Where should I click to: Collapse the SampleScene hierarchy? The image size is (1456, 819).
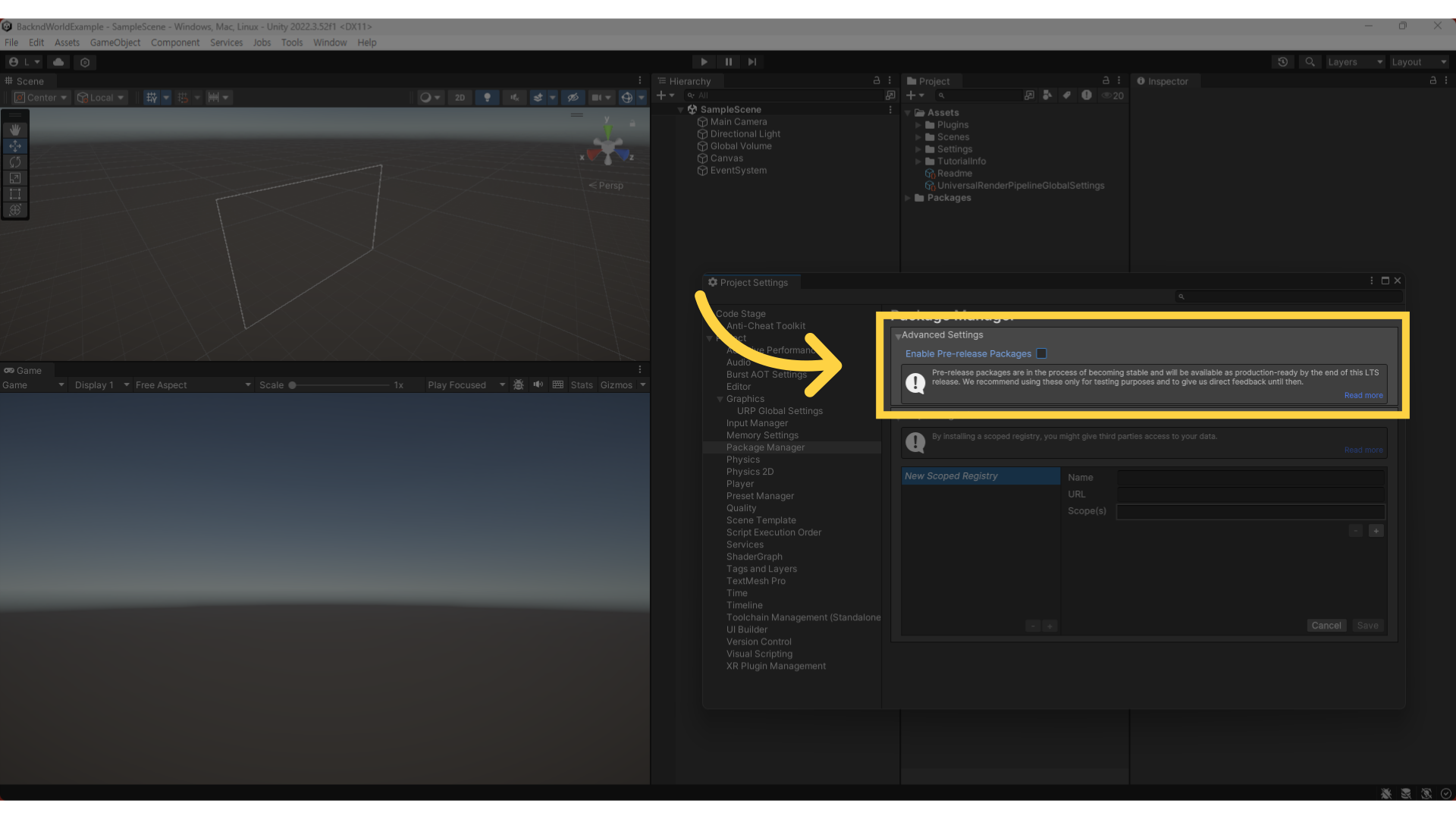click(681, 110)
